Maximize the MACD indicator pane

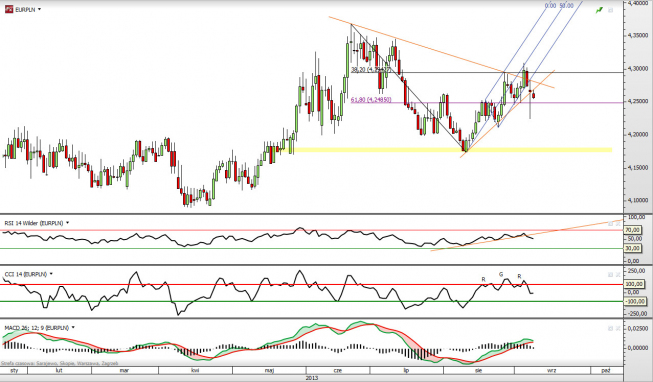pyautogui.click(x=611, y=328)
